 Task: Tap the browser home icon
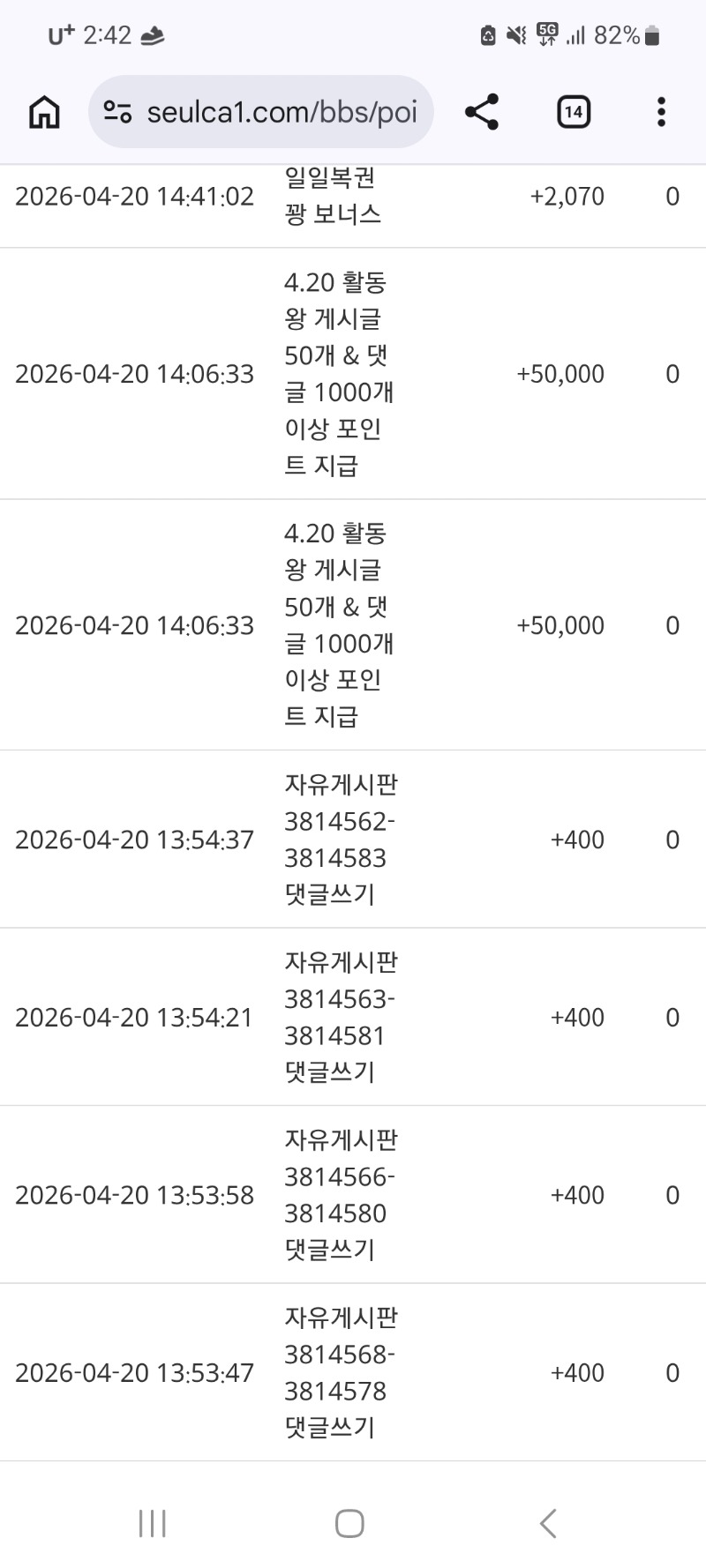pyautogui.click(x=44, y=112)
